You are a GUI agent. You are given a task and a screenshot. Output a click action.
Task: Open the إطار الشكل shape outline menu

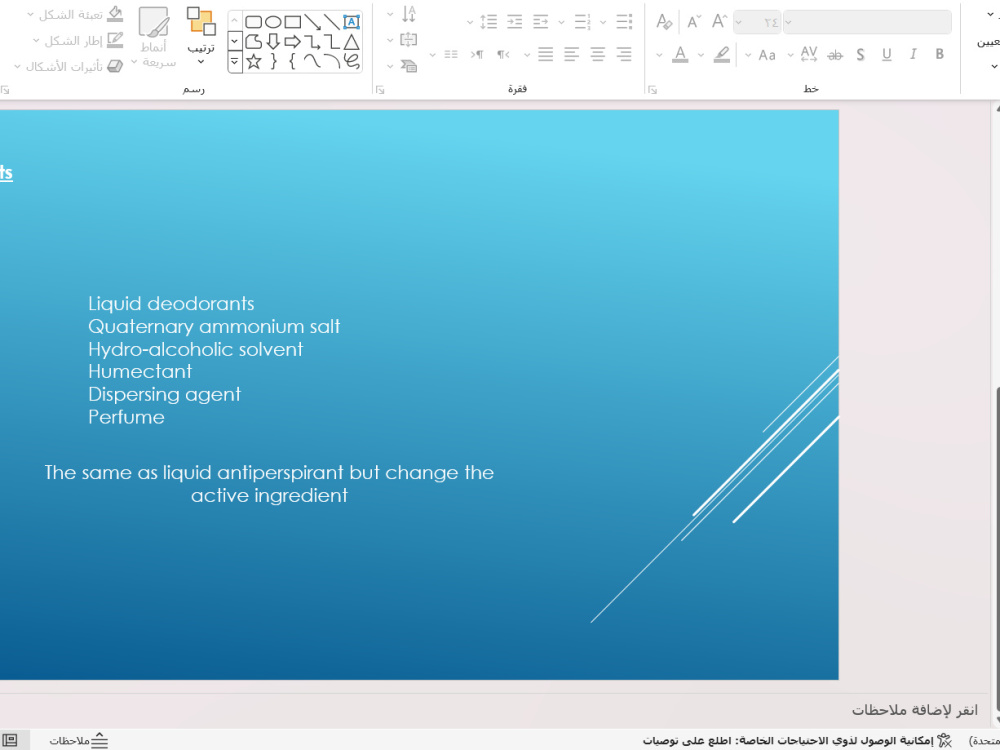[x=78, y=40]
